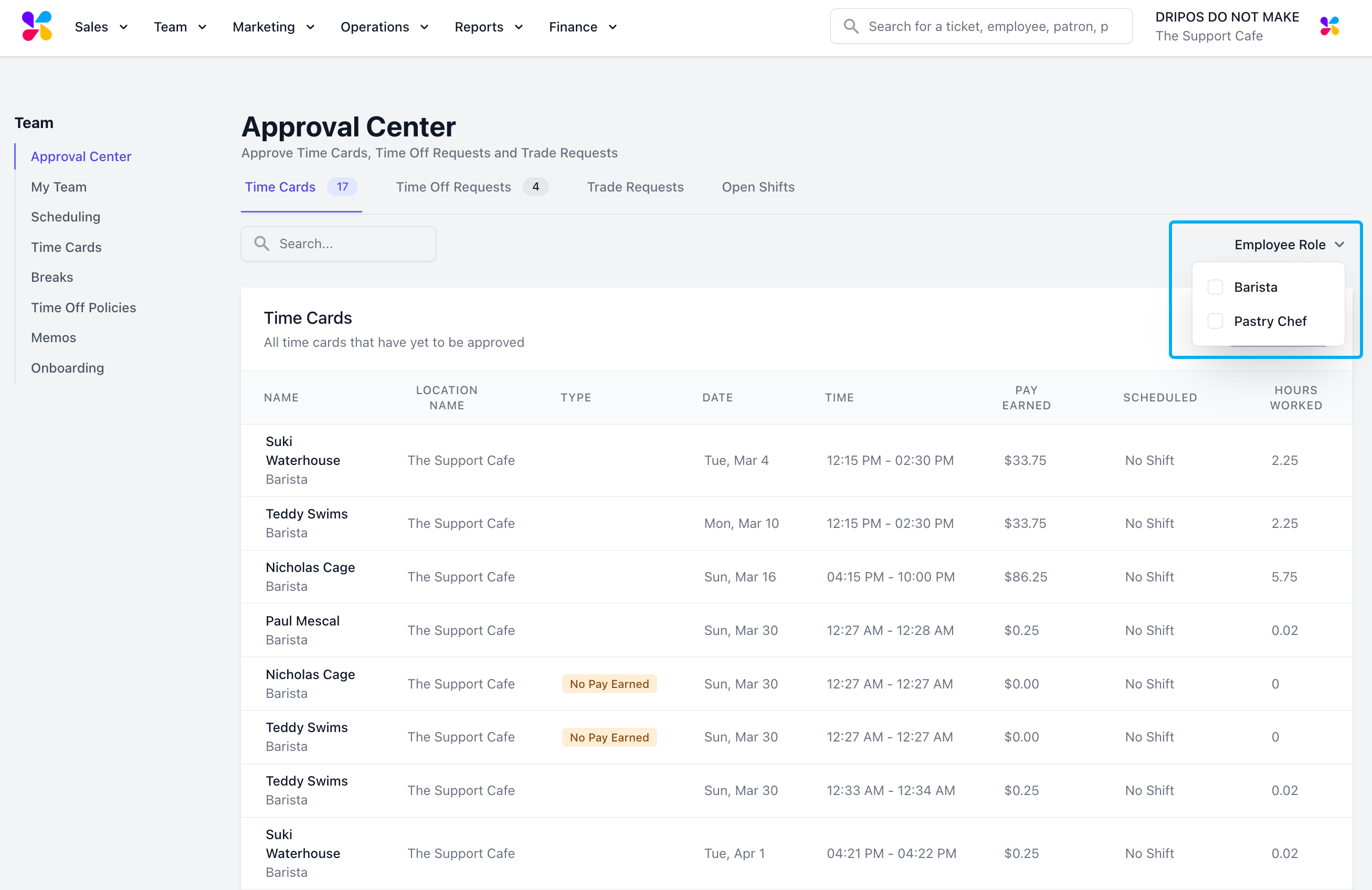Go to Time Off Policies in the sidebar
Viewport: 1372px width, 890px height.
tap(83, 307)
